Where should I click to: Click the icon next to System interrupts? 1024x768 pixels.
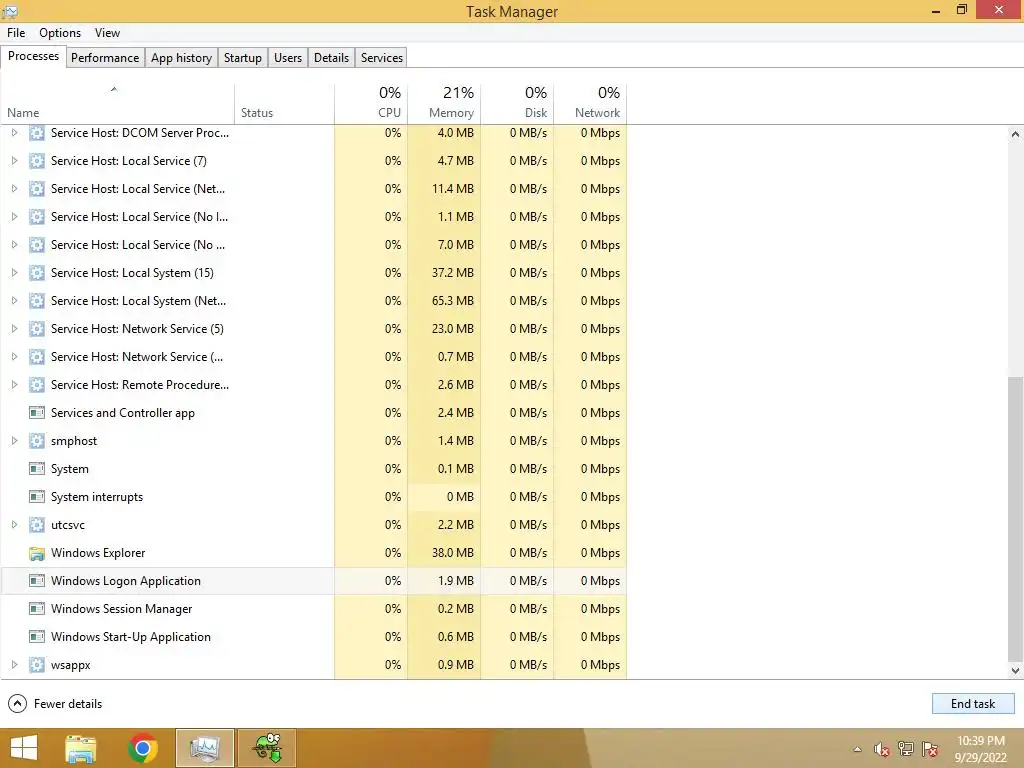coord(37,497)
